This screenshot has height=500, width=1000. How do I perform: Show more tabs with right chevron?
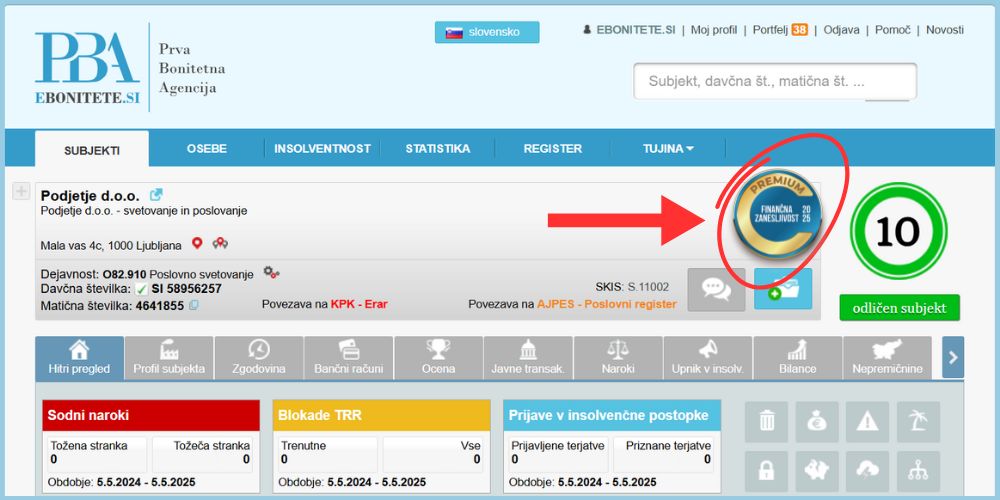[953, 358]
